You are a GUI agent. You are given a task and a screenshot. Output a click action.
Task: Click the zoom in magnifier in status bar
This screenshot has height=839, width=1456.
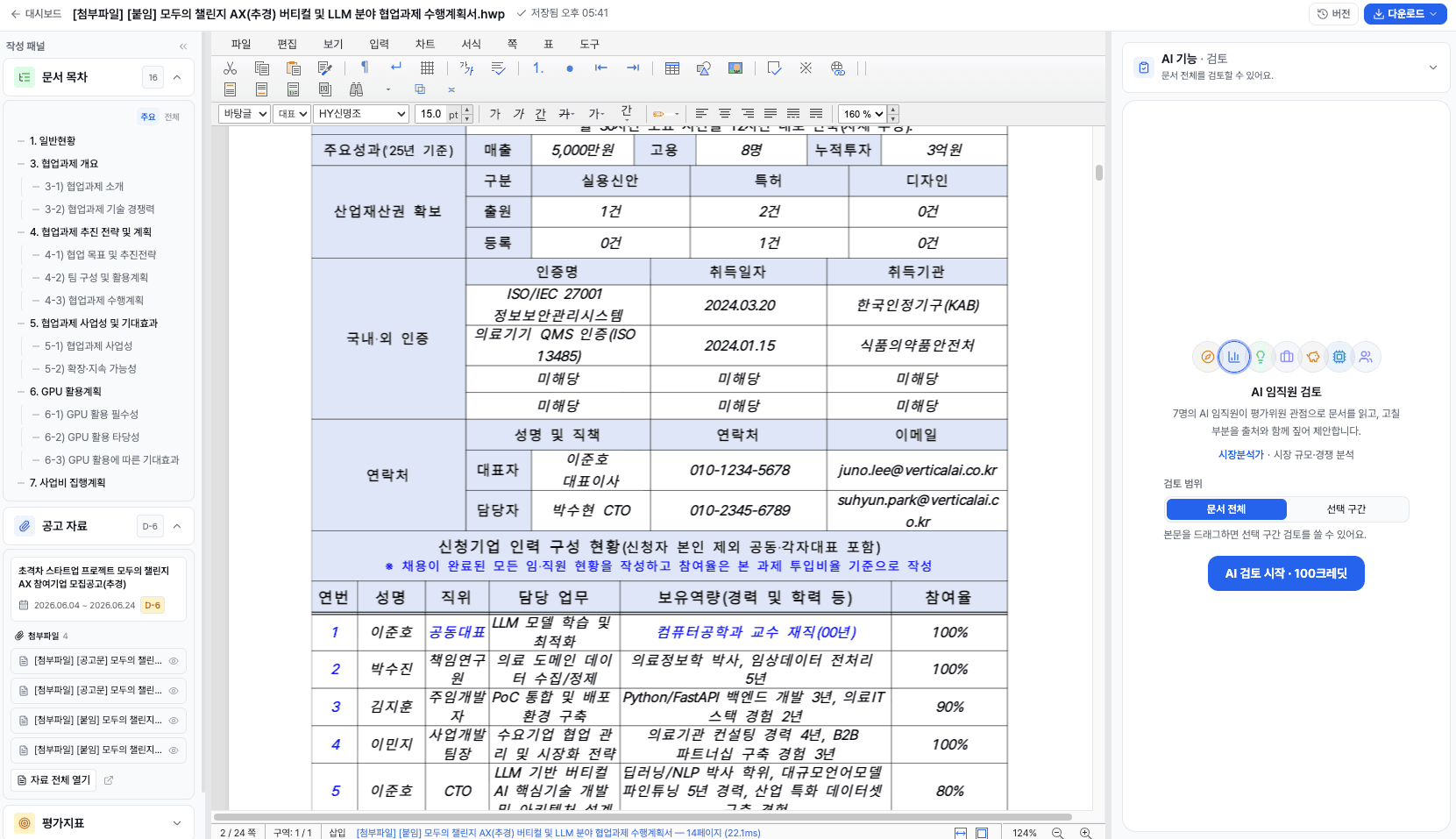tap(1085, 833)
